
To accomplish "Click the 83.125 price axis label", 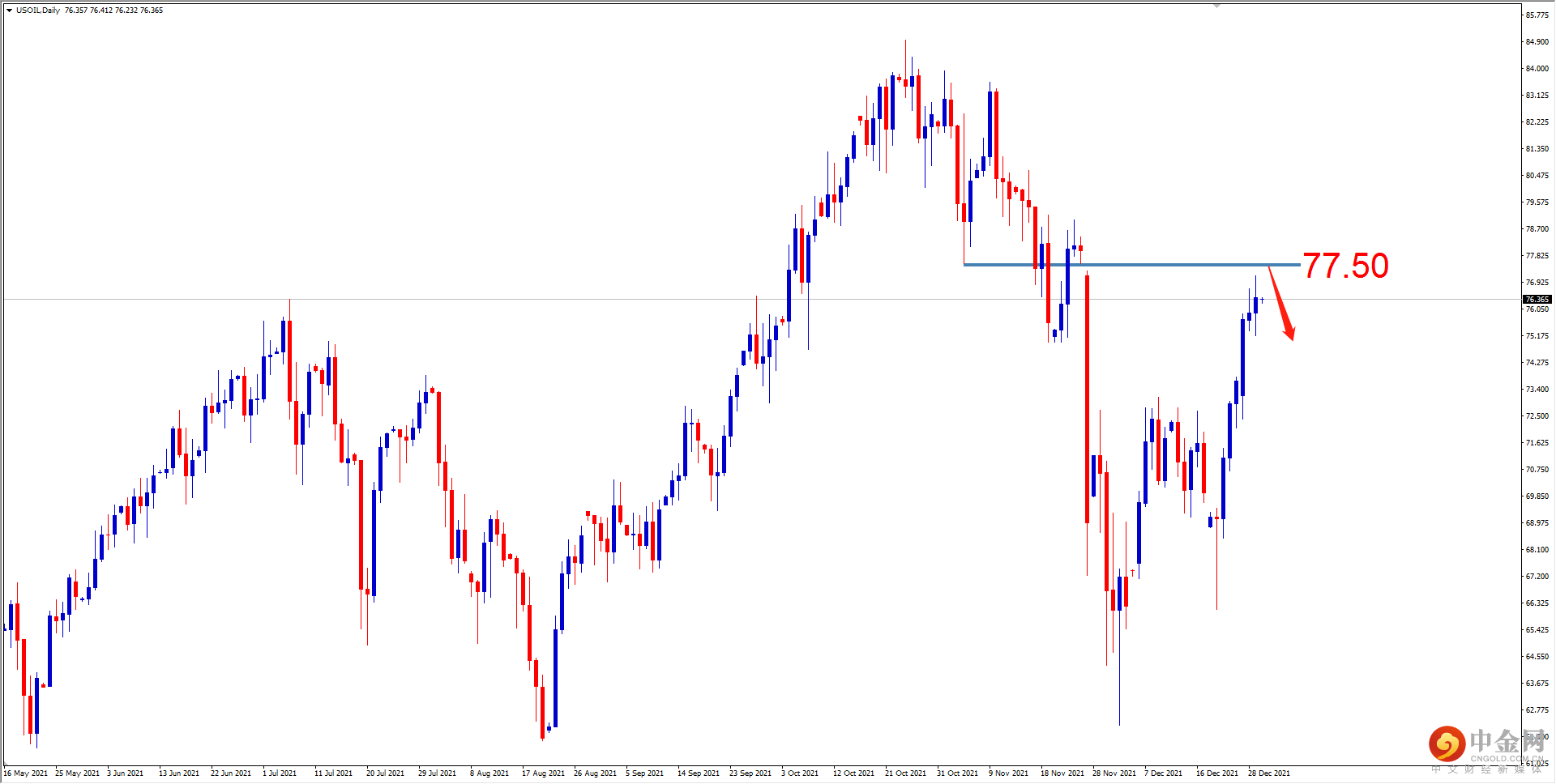I will click(x=1537, y=96).
